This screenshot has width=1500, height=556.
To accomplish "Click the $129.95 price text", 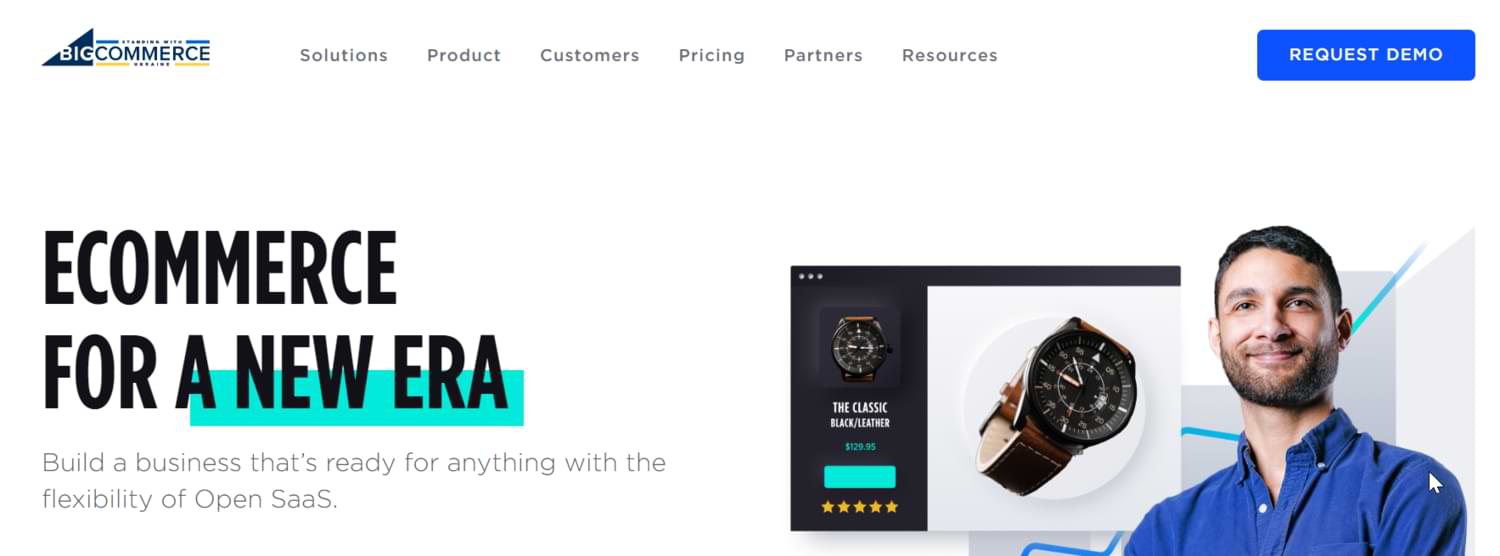I will [860, 447].
